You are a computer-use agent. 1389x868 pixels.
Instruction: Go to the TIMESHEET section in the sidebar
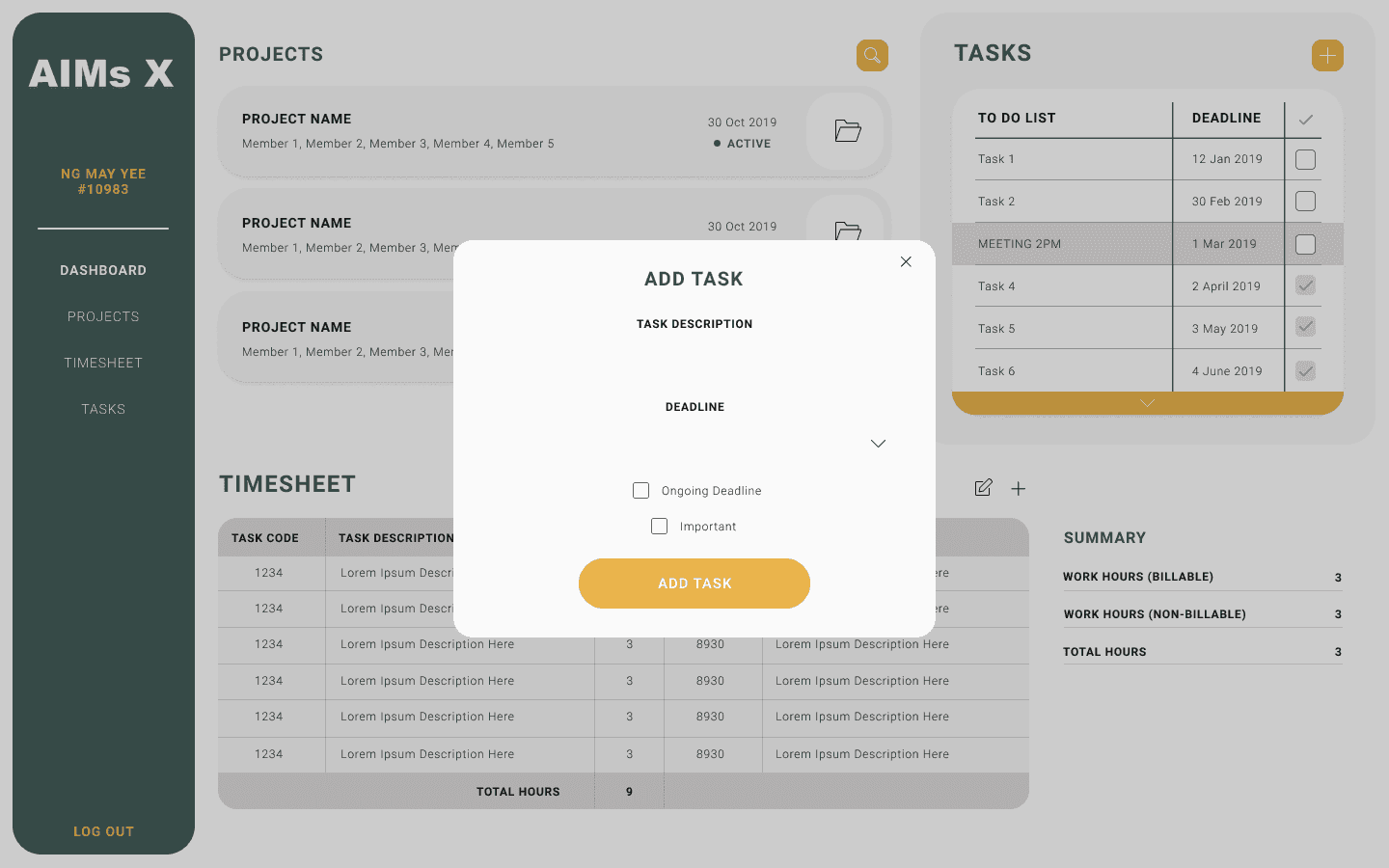103,362
